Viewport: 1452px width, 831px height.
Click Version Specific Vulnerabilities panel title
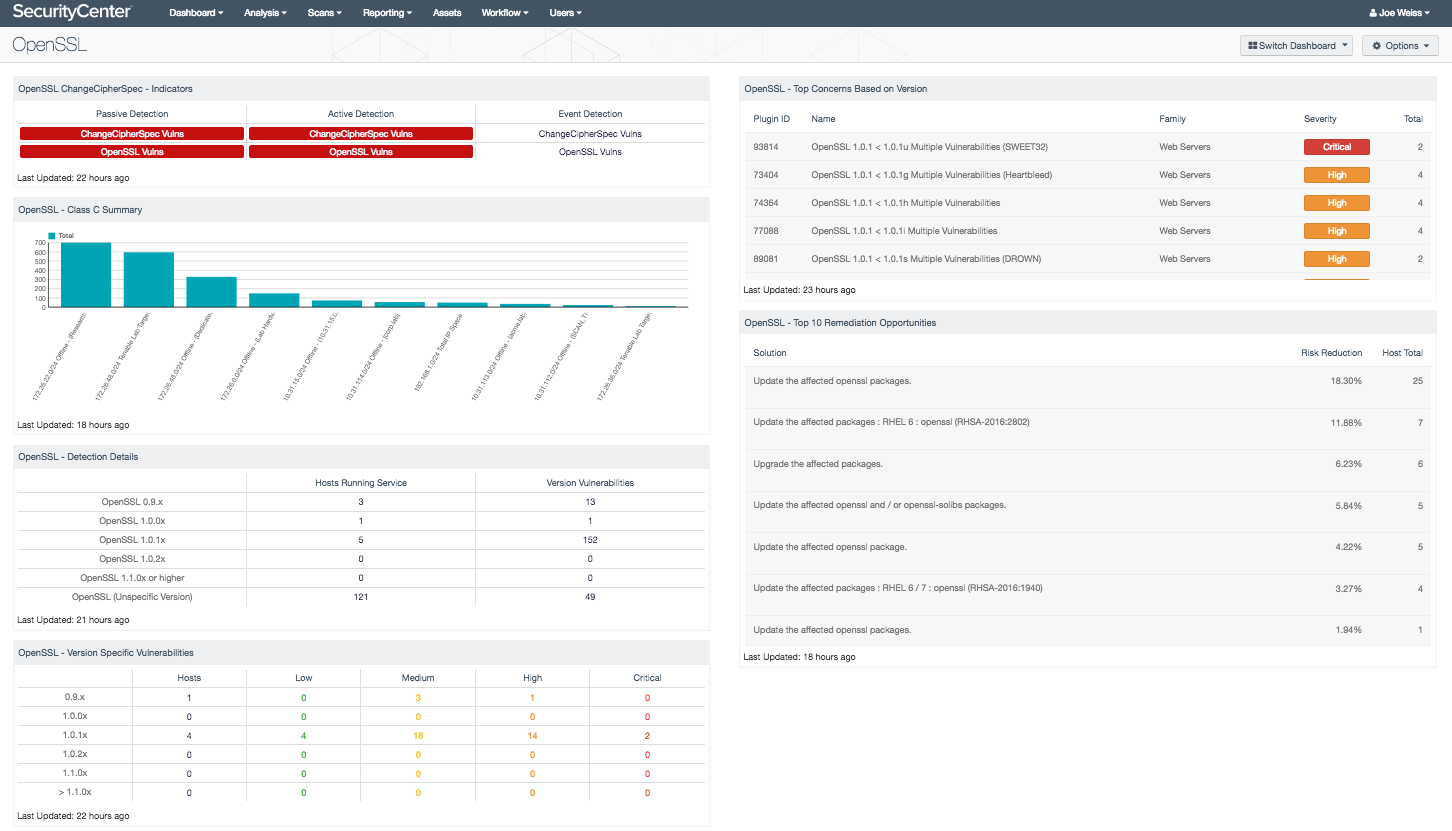click(x=106, y=653)
